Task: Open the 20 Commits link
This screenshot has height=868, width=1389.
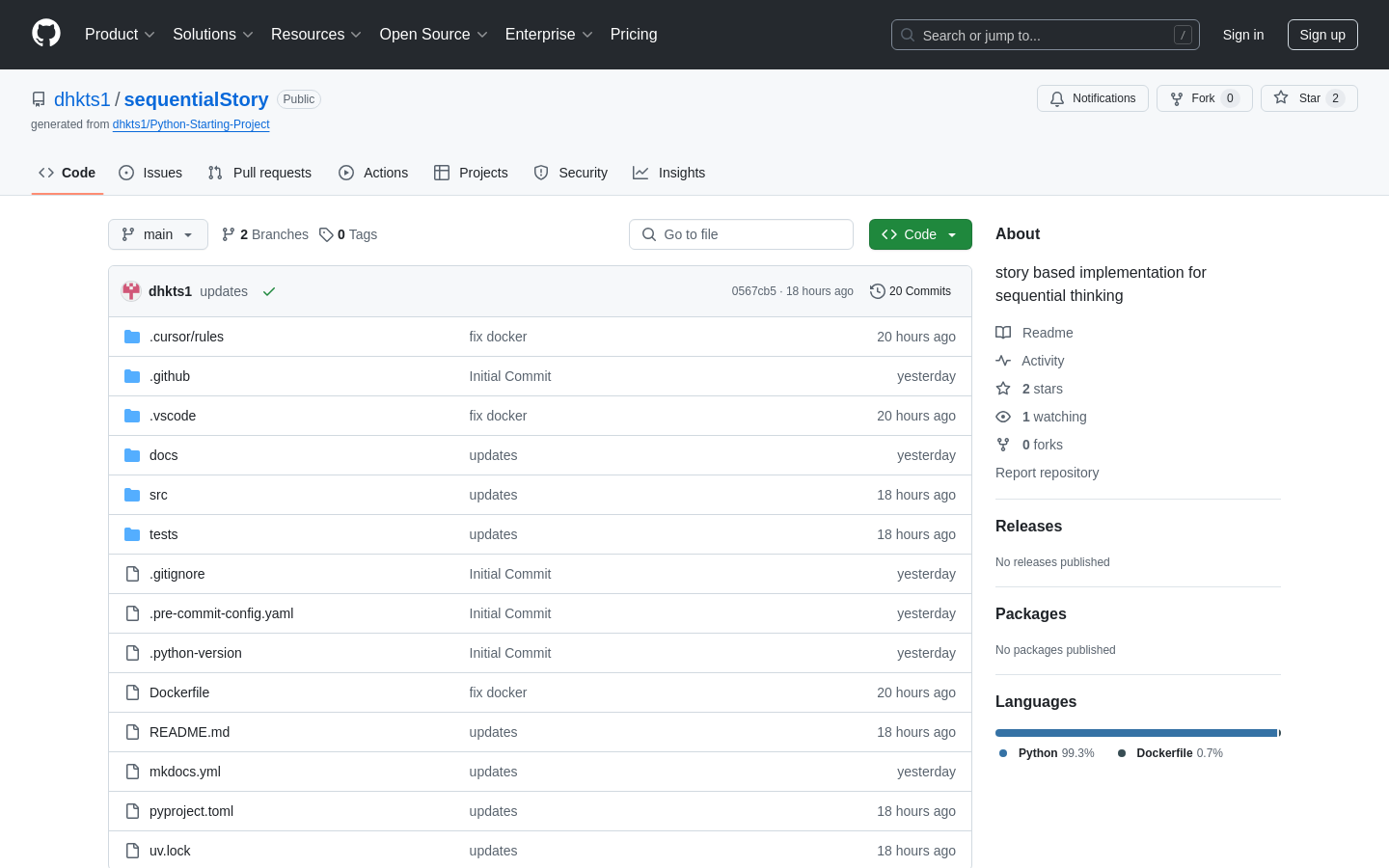Action: [x=911, y=291]
